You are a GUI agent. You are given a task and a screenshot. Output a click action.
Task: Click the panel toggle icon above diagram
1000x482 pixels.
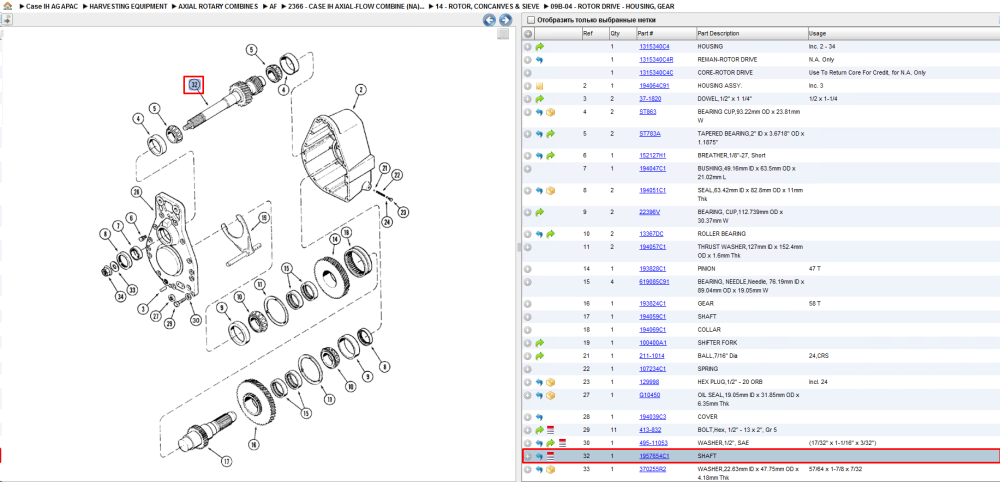[x=6, y=20]
